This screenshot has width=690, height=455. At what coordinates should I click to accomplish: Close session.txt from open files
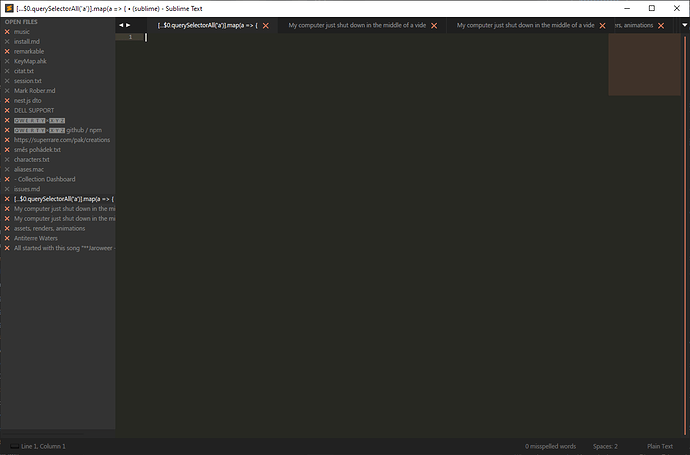(x=7, y=81)
